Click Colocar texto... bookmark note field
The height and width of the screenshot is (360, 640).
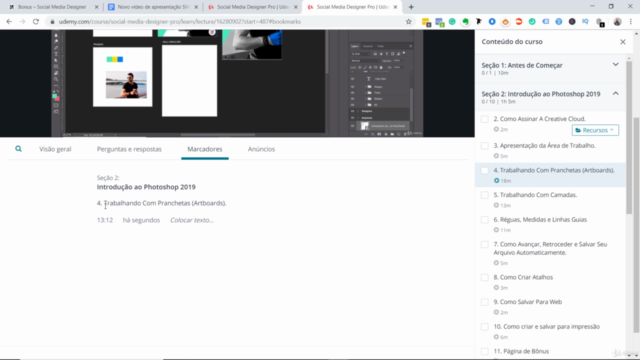[192, 220]
